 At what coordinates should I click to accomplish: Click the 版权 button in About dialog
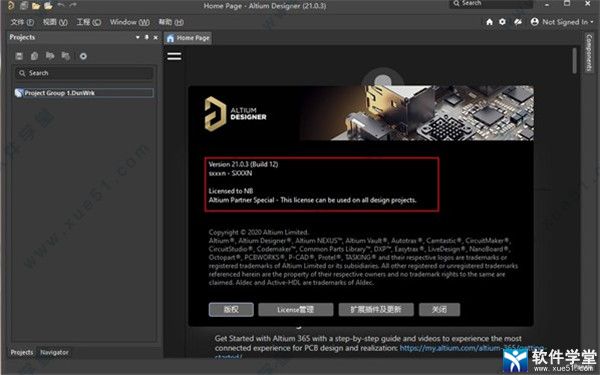click(x=231, y=310)
